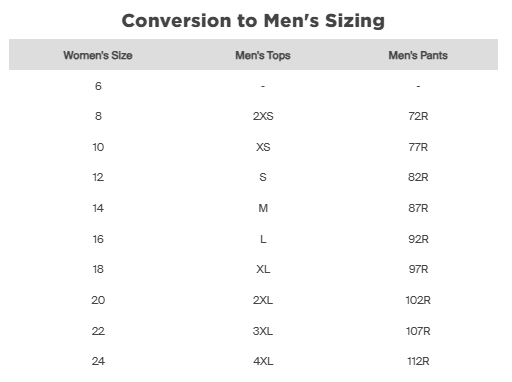Click the 102R men's pants value
The width and height of the screenshot is (512, 382).
pos(418,300)
